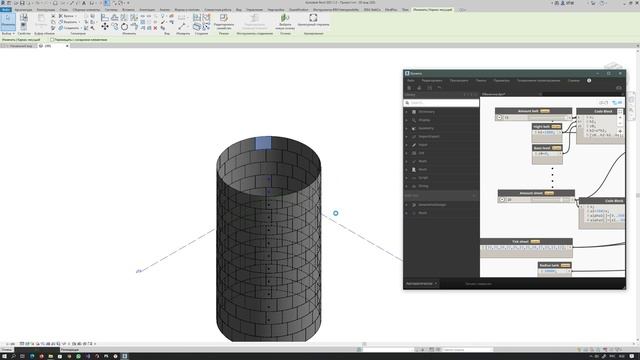Expand Amount belt slider node options
640x360 pixels.
499,118
